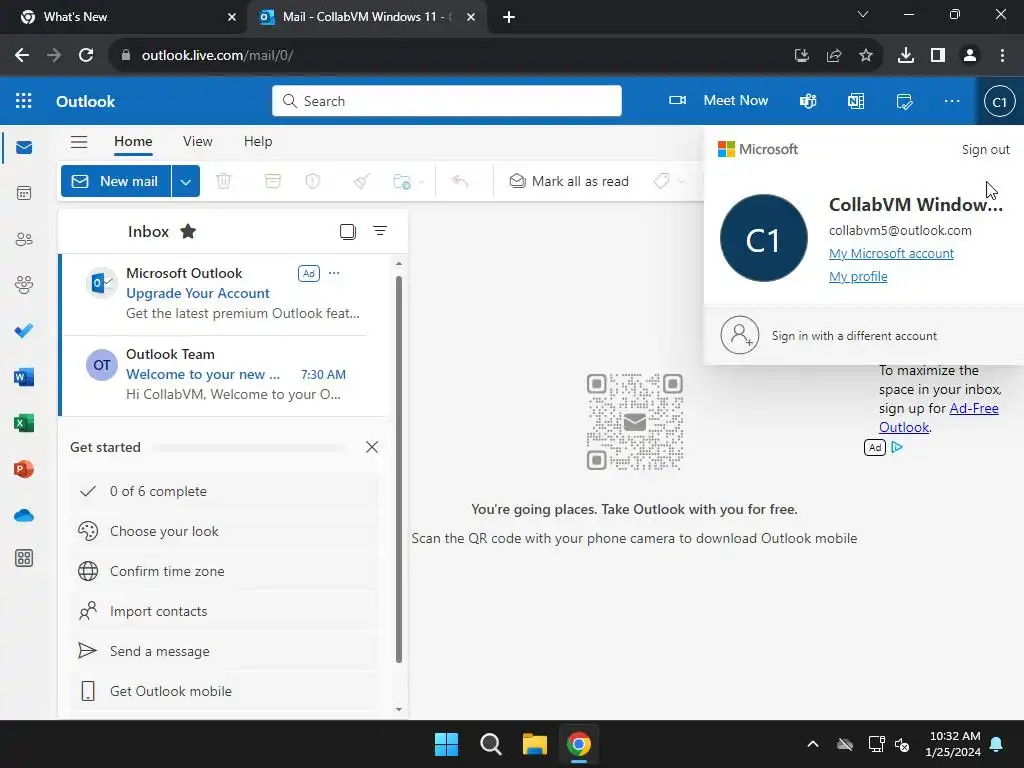The image size is (1024, 768).
Task: Open the Calendar icon in left sidebar
Action: [24, 193]
